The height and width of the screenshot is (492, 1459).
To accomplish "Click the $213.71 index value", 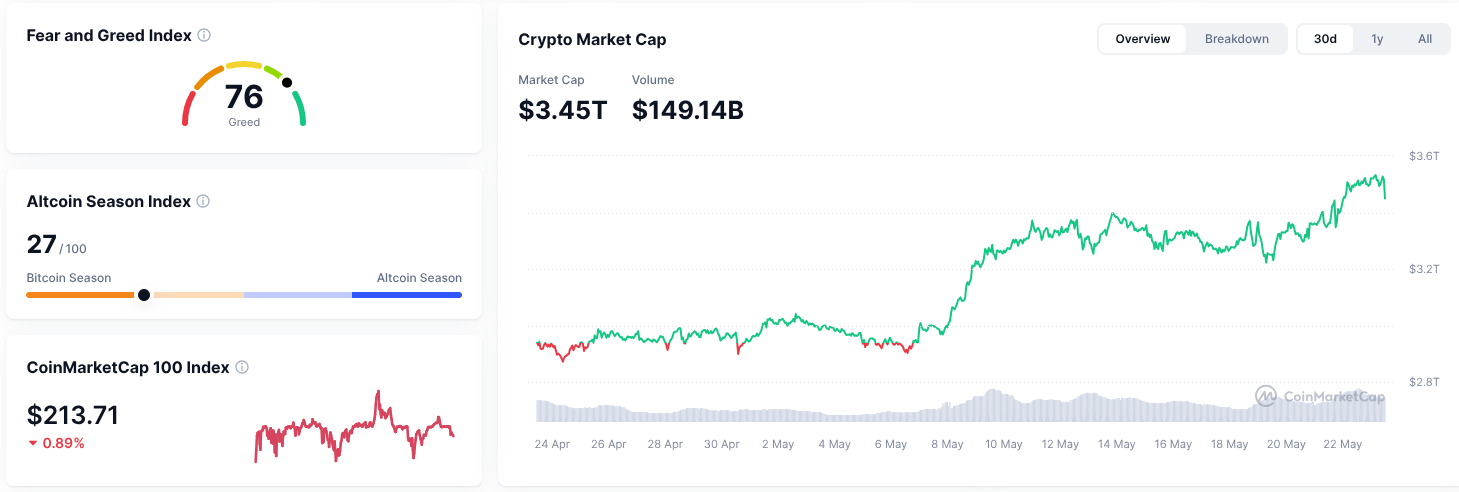I will pos(73,415).
